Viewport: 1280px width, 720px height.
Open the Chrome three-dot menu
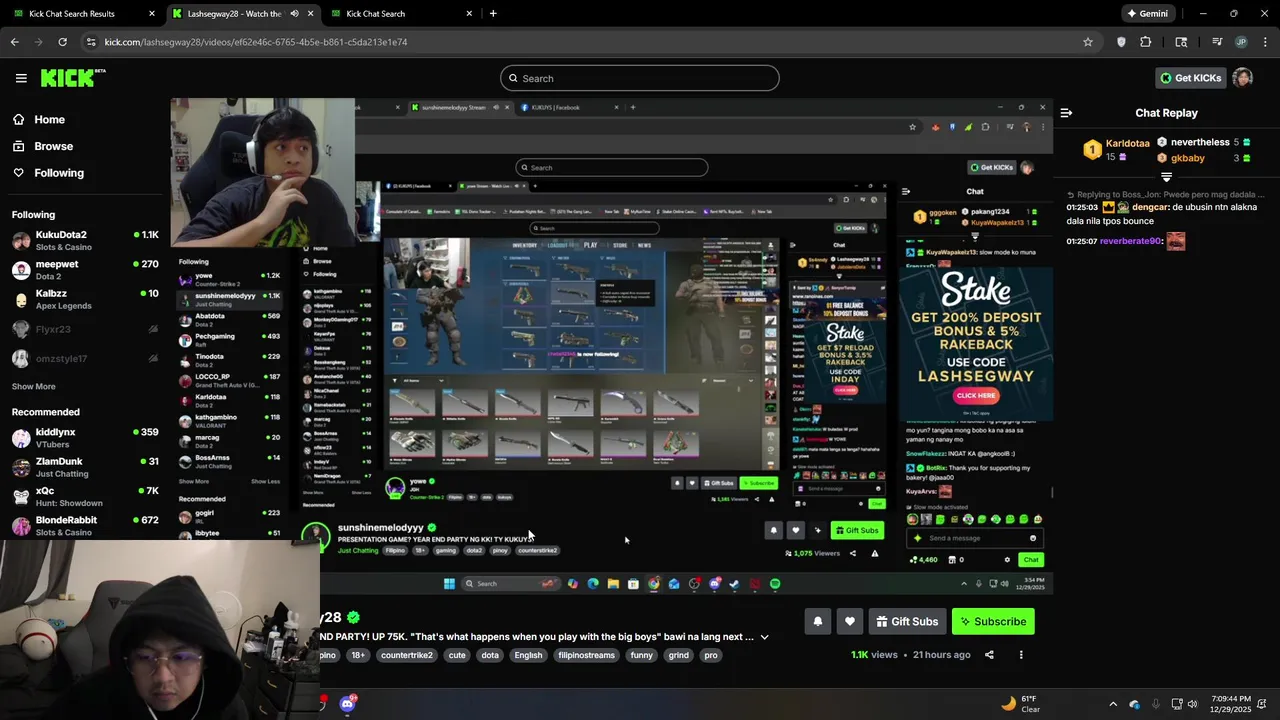(x=1265, y=42)
